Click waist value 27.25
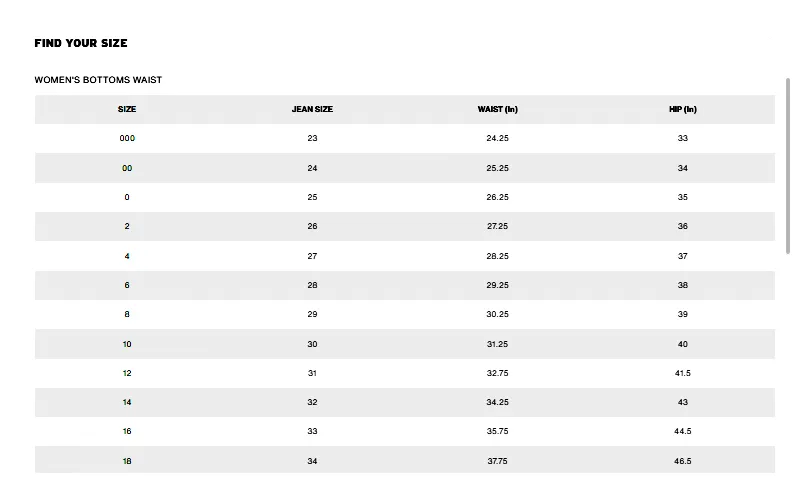Viewport: 812px width, 498px height. (498, 226)
